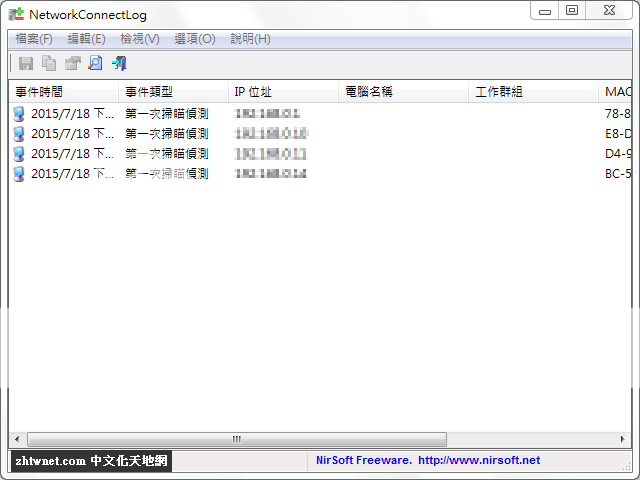The image size is (640, 480).
Task: Click 第一次掃瞄偵測 in the 78-8 row
Action: [x=167, y=114]
